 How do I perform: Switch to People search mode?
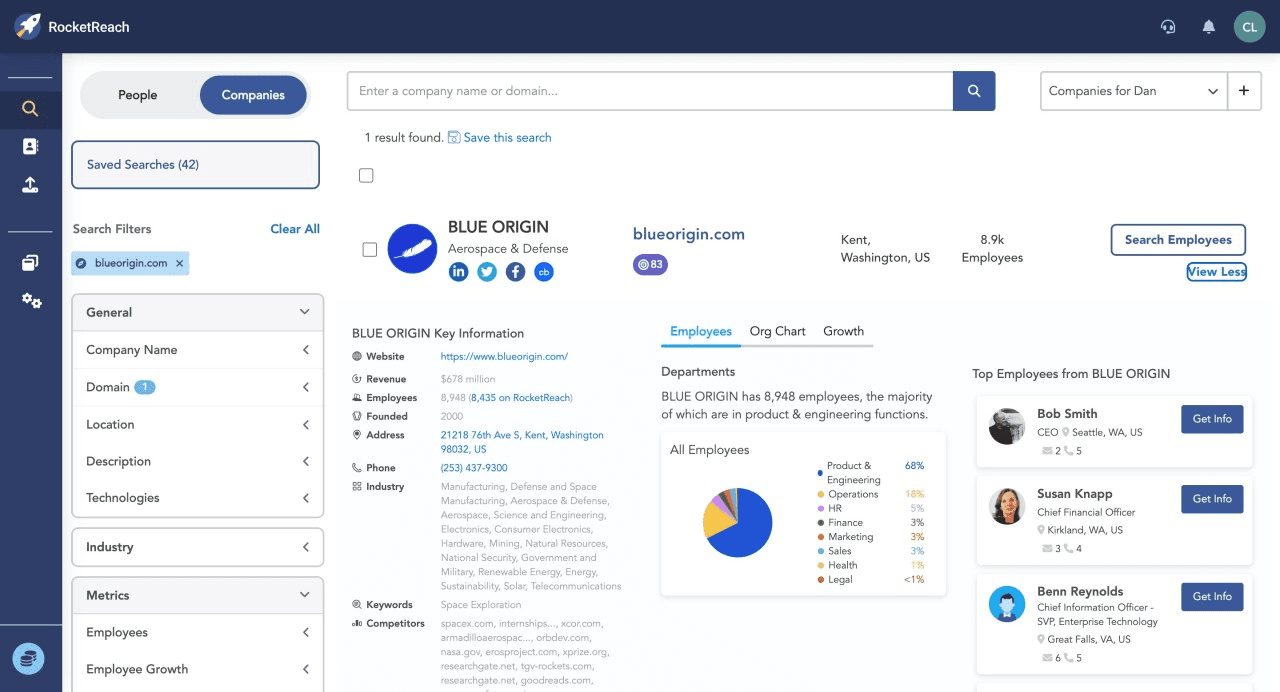(138, 95)
